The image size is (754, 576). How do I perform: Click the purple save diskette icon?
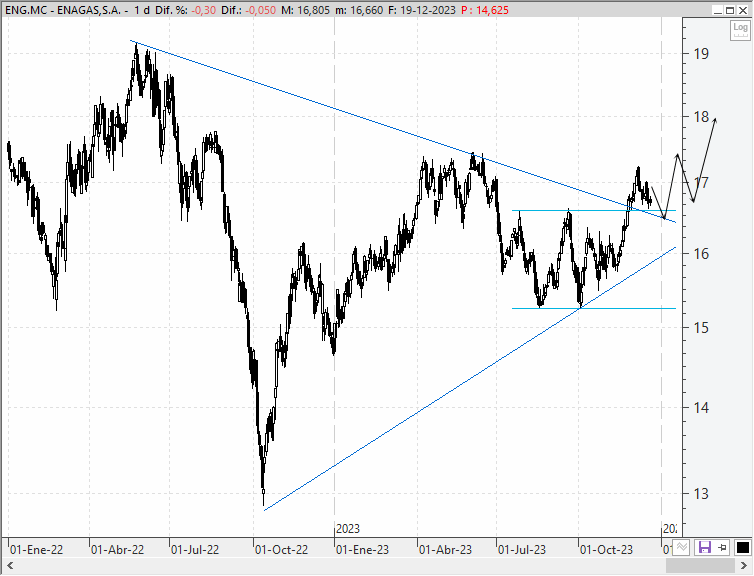pos(704,547)
